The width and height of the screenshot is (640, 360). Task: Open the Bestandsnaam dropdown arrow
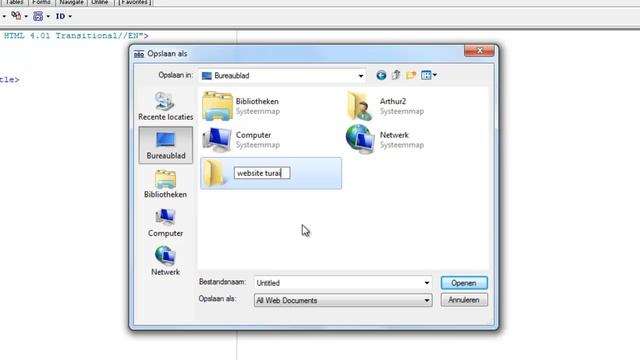pyautogui.click(x=427, y=283)
